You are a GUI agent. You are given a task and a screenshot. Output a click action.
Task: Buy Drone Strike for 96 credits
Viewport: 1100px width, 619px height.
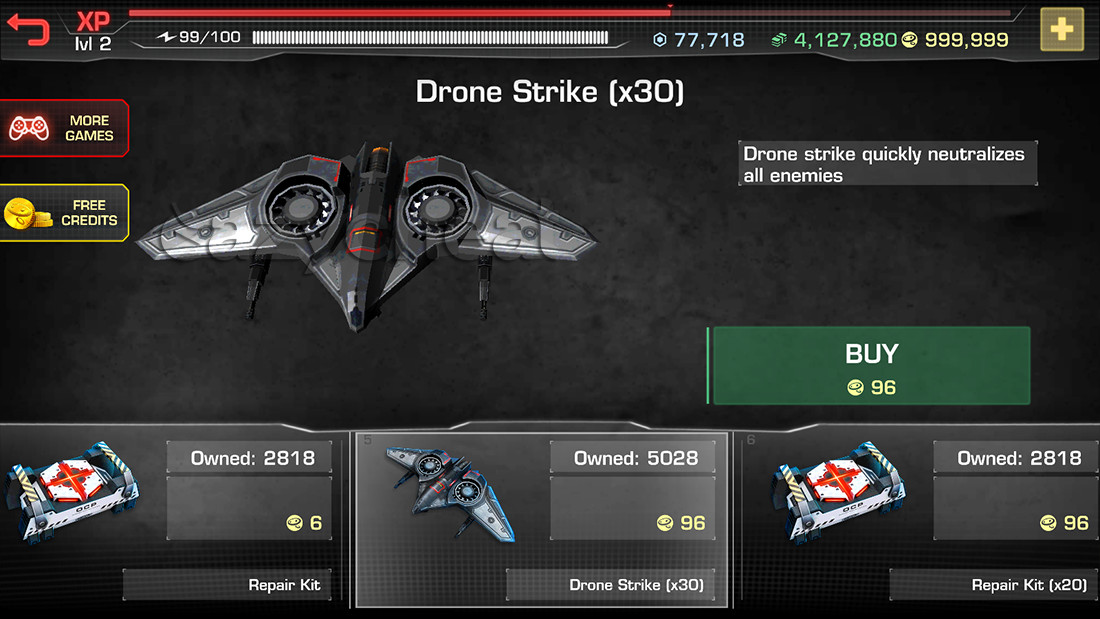[x=868, y=366]
